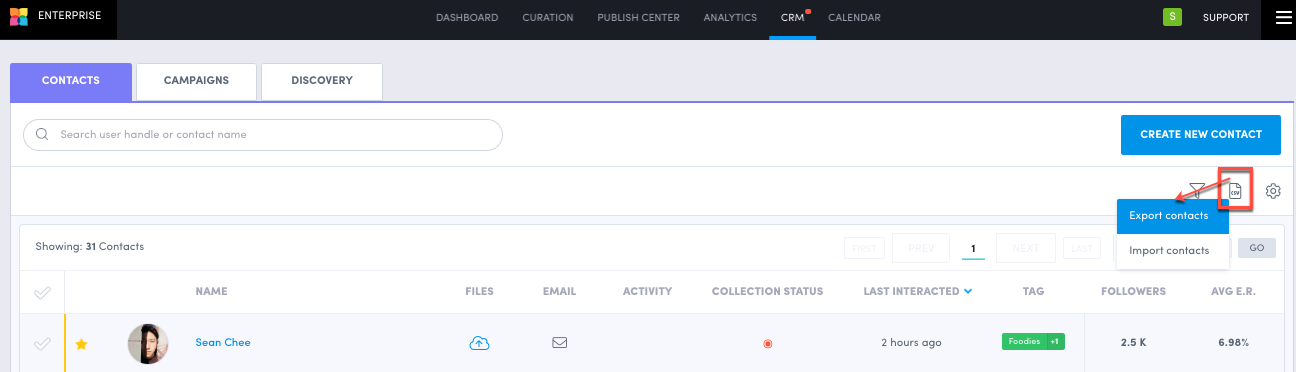1296x372 pixels.
Task: Choose Import contacts from menu
Action: 1173,250
